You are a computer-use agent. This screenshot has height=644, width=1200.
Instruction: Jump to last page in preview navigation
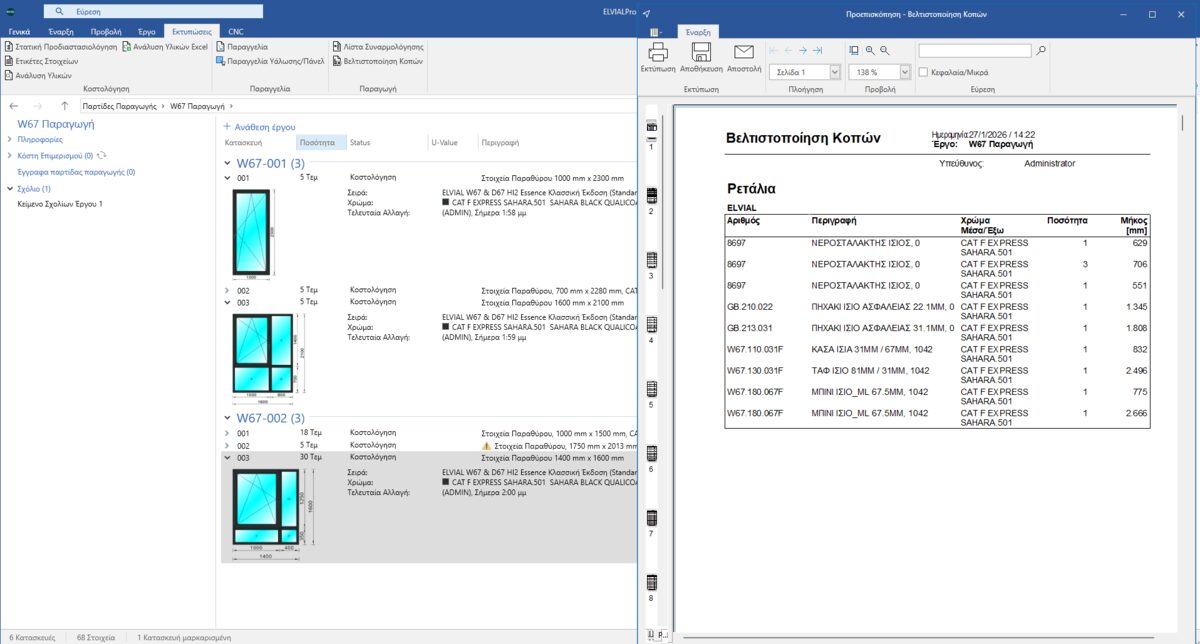pyautogui.click(x=818, y=50)
